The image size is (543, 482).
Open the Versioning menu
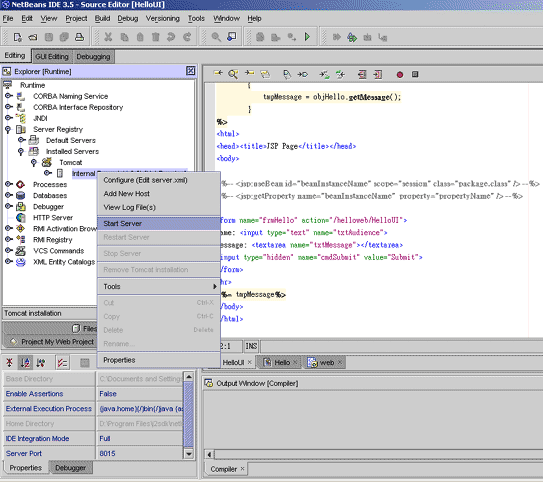click(x=162, y=18)
